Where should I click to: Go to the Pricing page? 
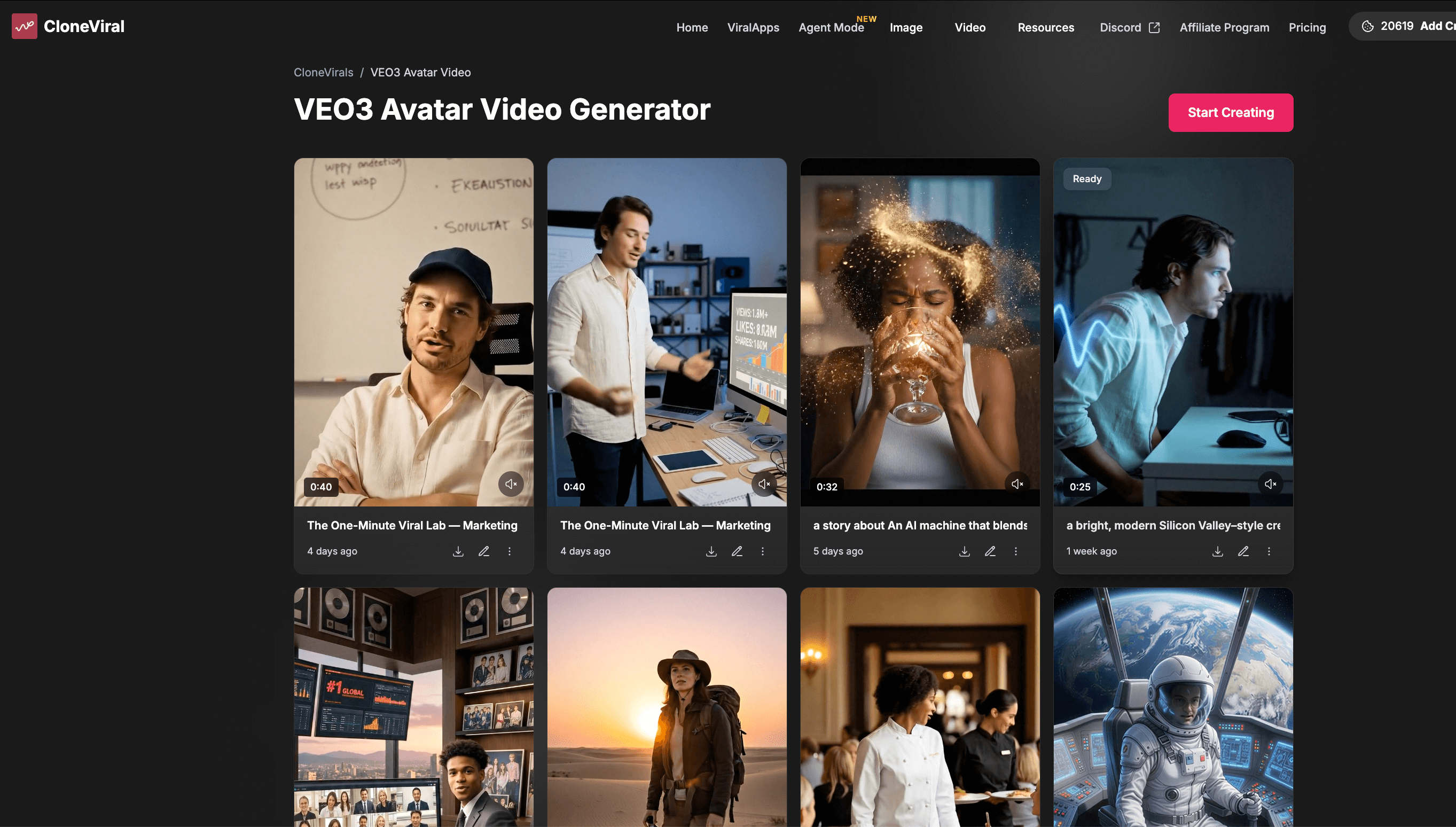click(1307, 27)
